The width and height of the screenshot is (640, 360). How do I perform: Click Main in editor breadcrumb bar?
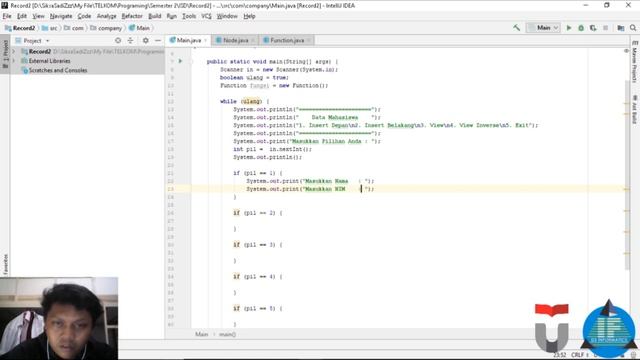(201, 334)
